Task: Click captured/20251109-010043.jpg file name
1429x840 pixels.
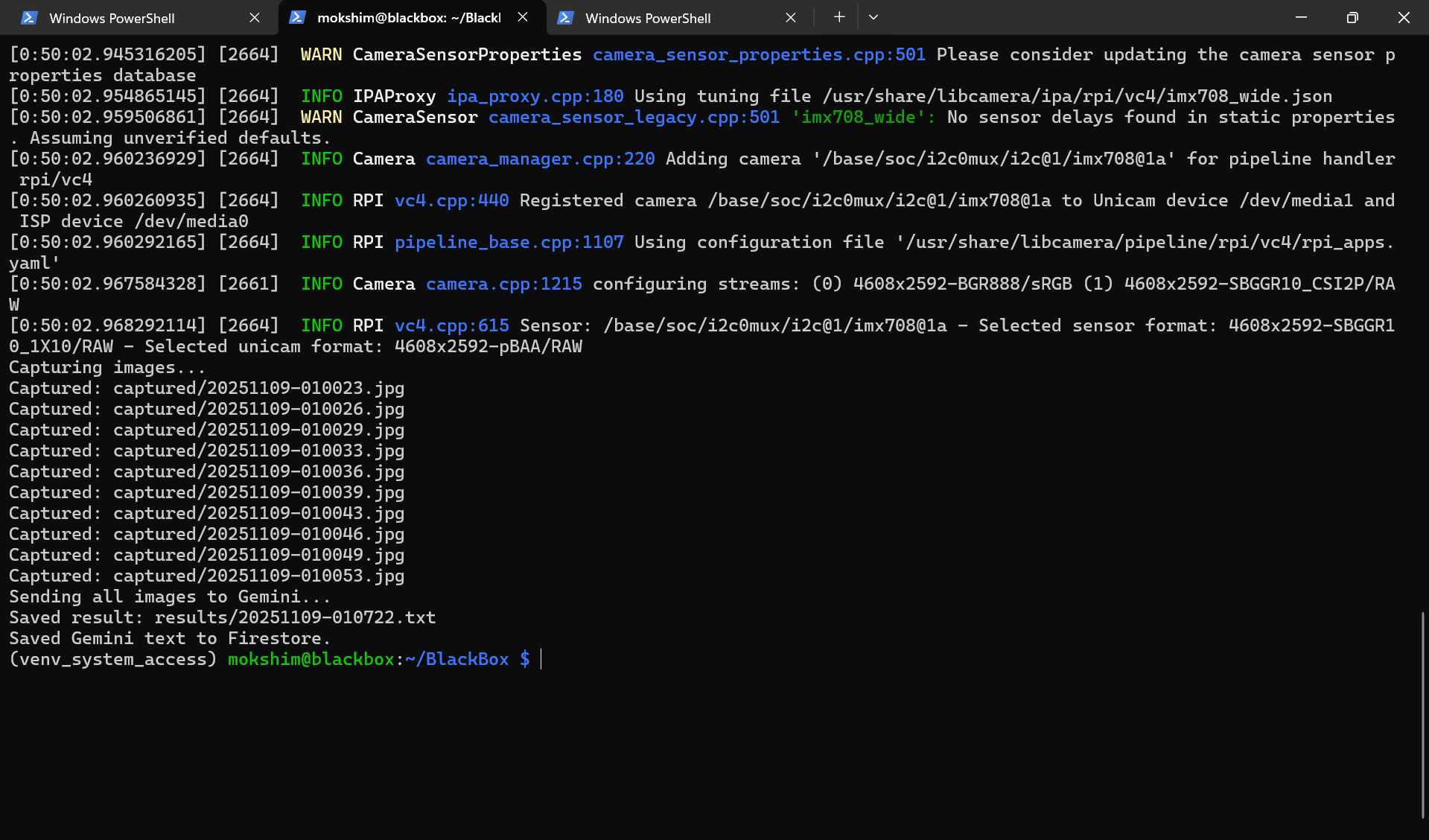Action: (x=258, y=513)
